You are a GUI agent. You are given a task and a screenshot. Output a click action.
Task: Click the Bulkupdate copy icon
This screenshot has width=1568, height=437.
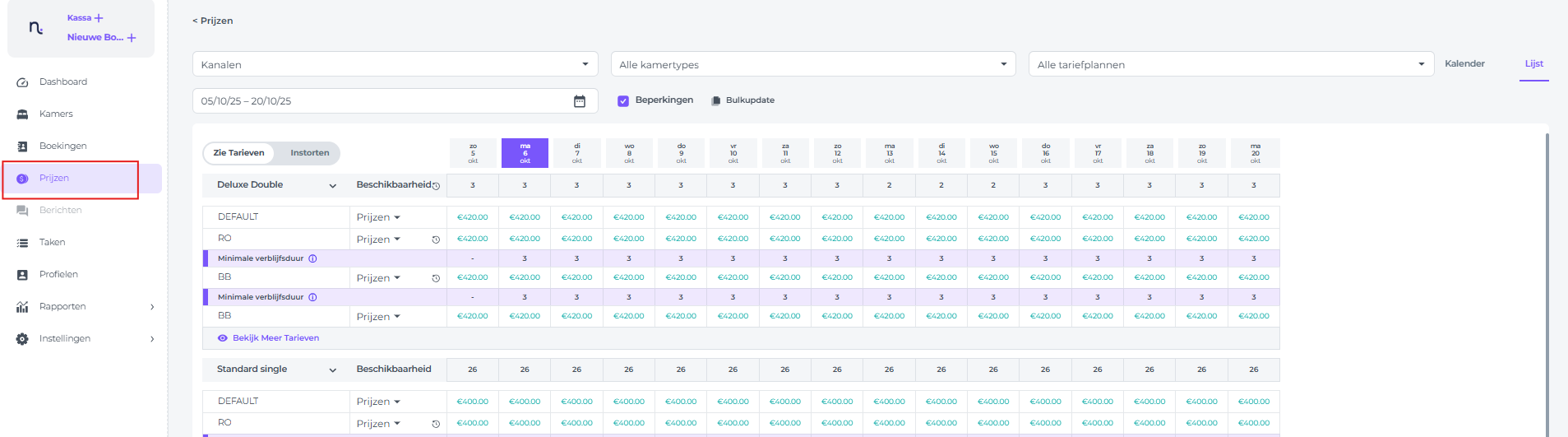tap(715, 100)
